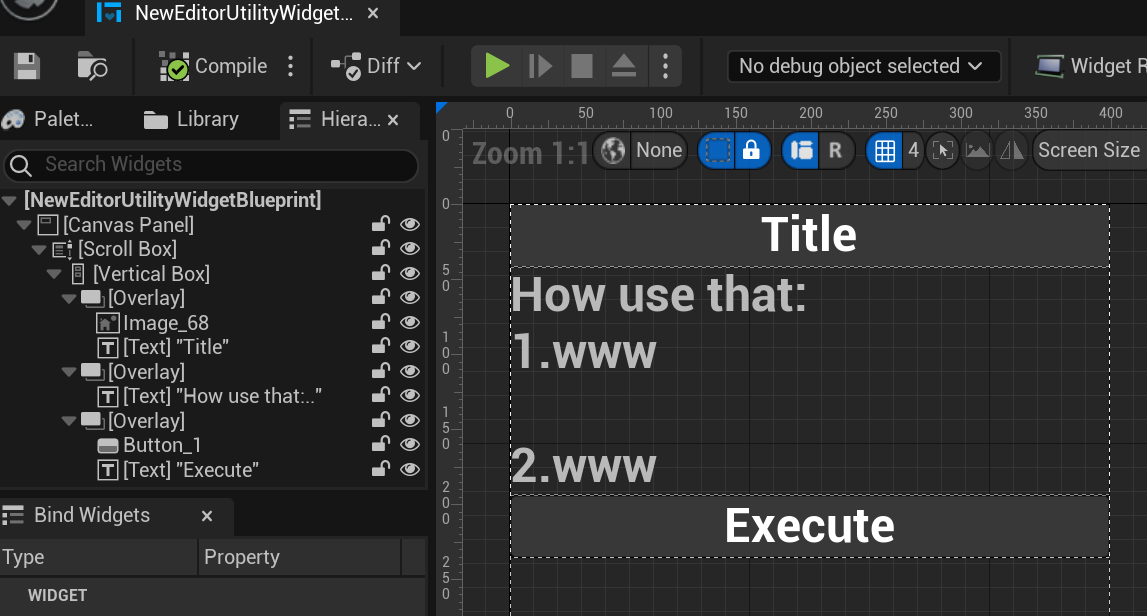Toggle lock on Button_1 row
1147x616 pixels.
pos(380,445)
